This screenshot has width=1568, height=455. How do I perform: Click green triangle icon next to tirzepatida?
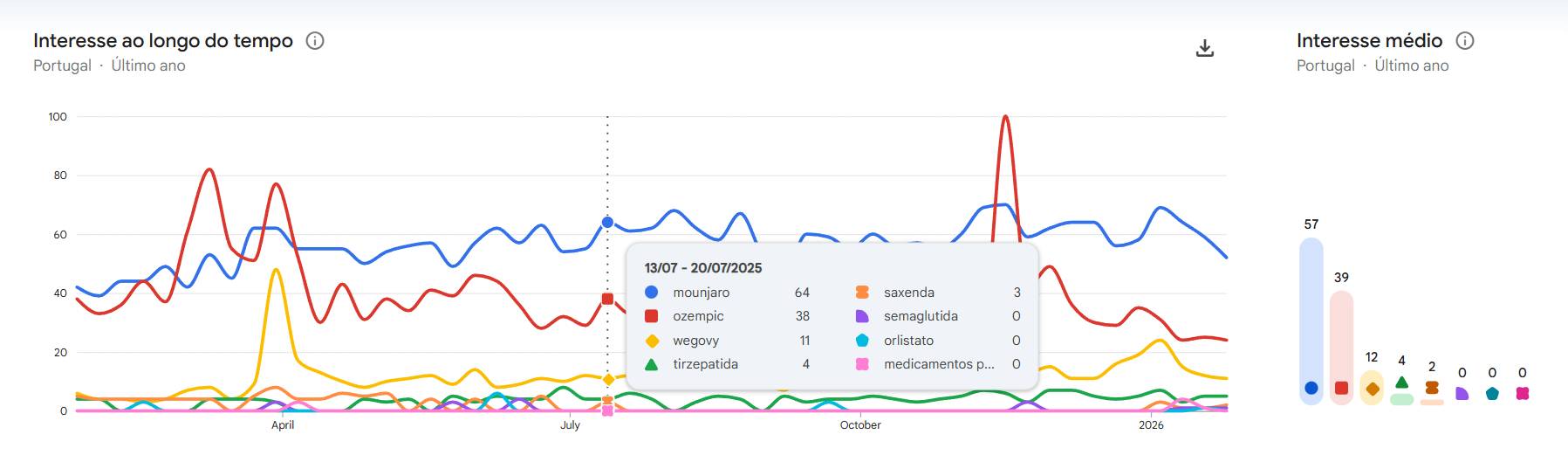point(651,364)
